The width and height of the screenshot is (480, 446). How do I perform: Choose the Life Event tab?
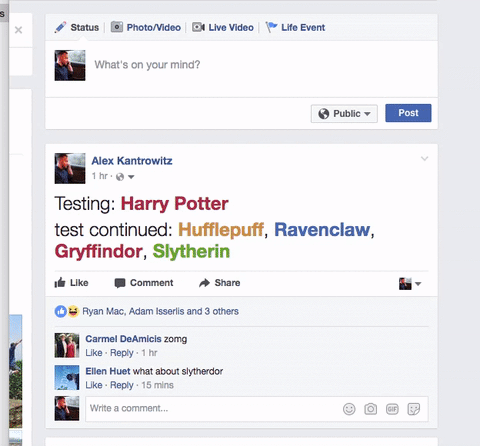(x=295, y=27)
